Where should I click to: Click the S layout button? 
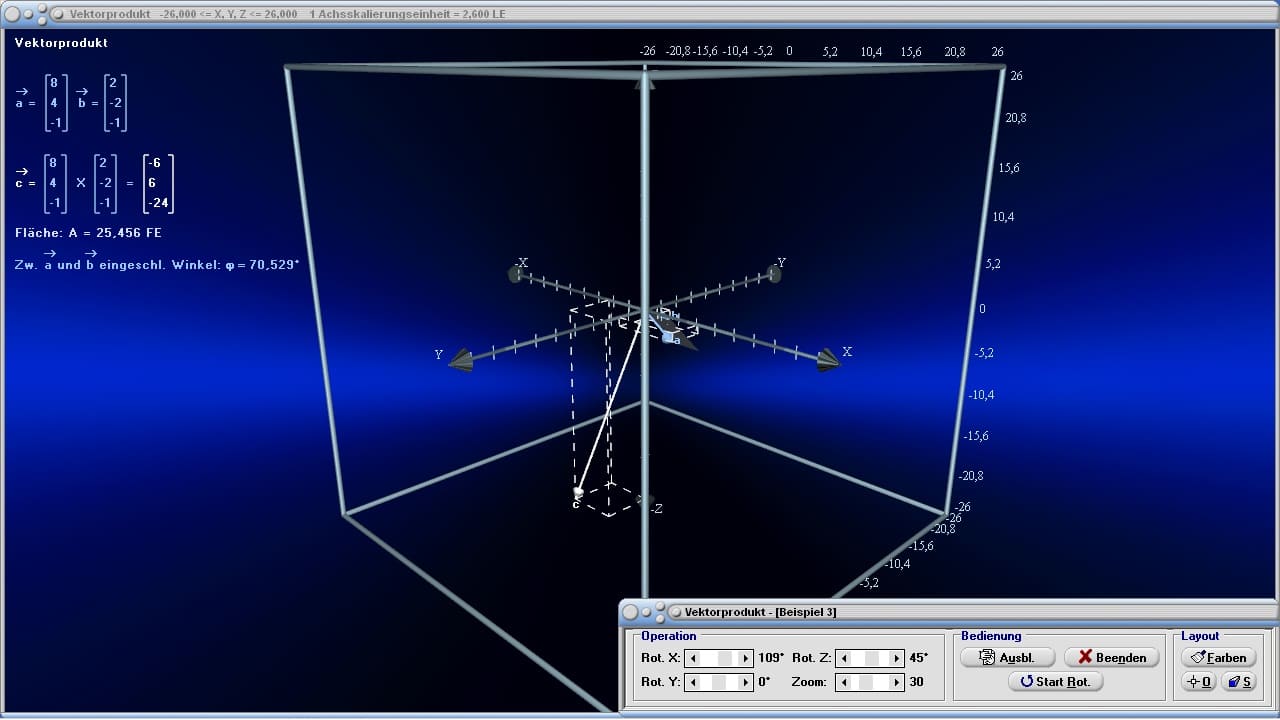pyautogui.click(x=1238, y=681)
